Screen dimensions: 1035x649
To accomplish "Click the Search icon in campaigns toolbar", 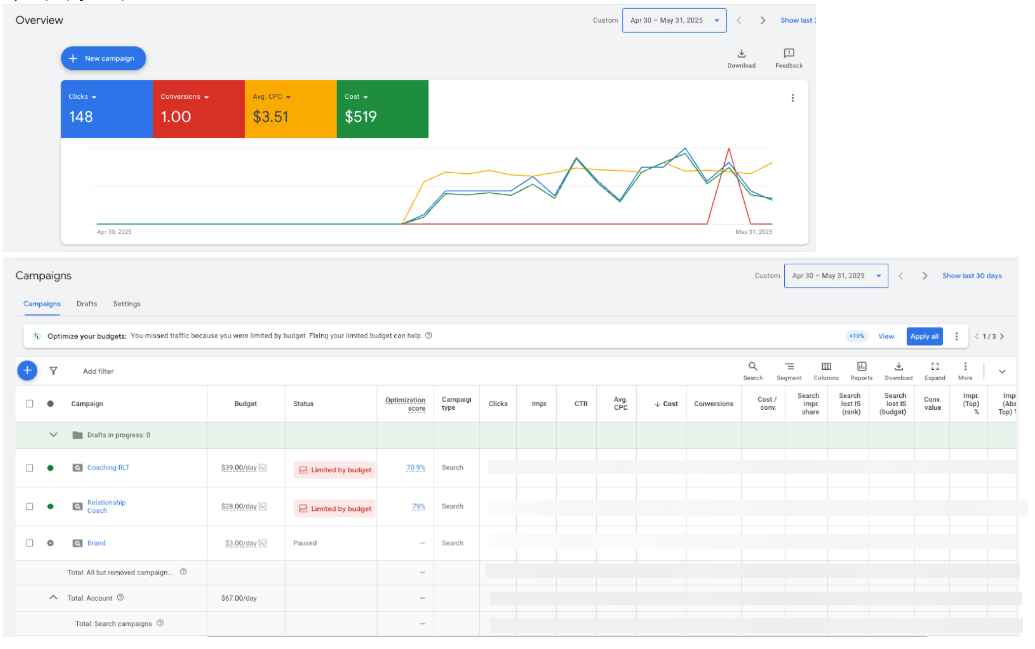I will [753, 367].
